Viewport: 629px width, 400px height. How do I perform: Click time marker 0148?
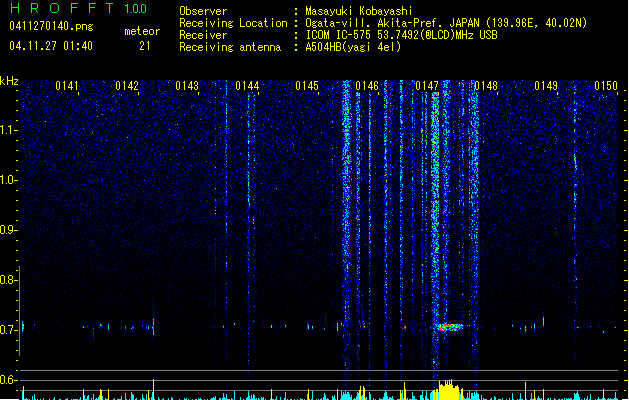[x=486, y=86]
